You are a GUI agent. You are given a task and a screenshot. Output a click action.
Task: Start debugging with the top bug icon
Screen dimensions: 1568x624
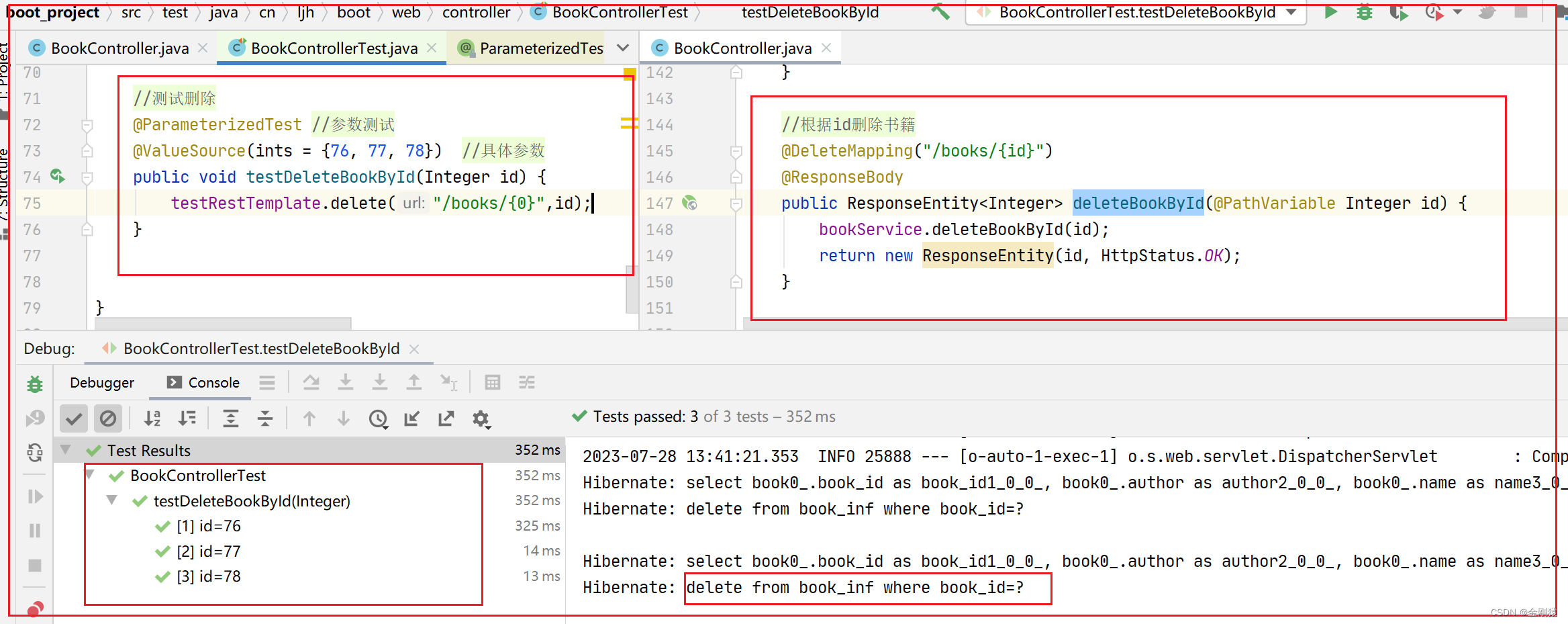(1364, 12)
